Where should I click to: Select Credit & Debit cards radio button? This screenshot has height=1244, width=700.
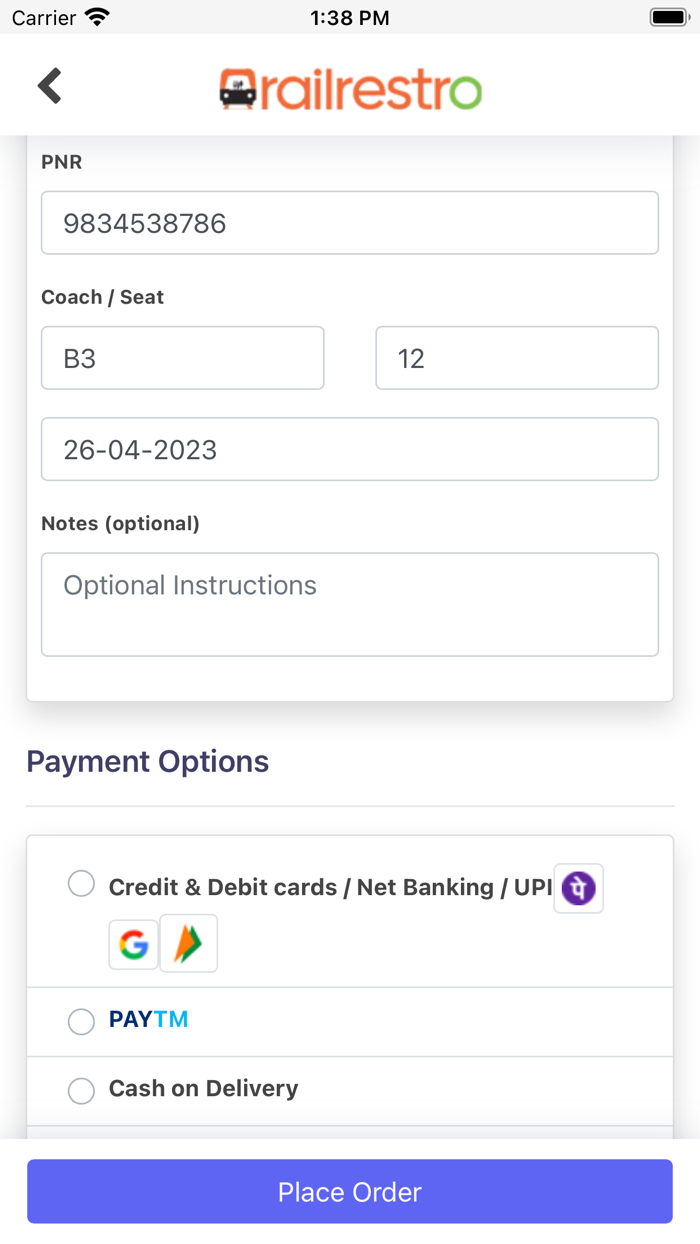point(81,884)
